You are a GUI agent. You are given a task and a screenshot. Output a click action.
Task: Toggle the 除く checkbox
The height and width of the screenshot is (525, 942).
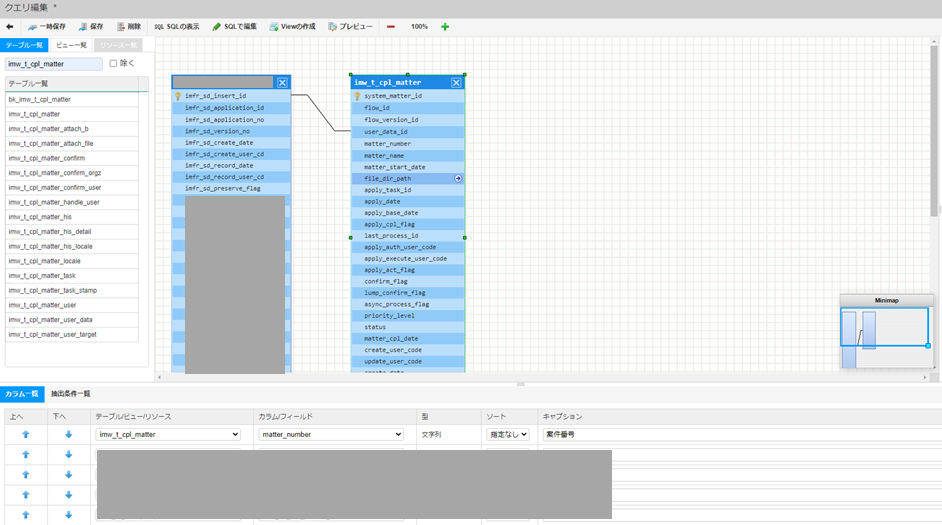click(113, 63)
